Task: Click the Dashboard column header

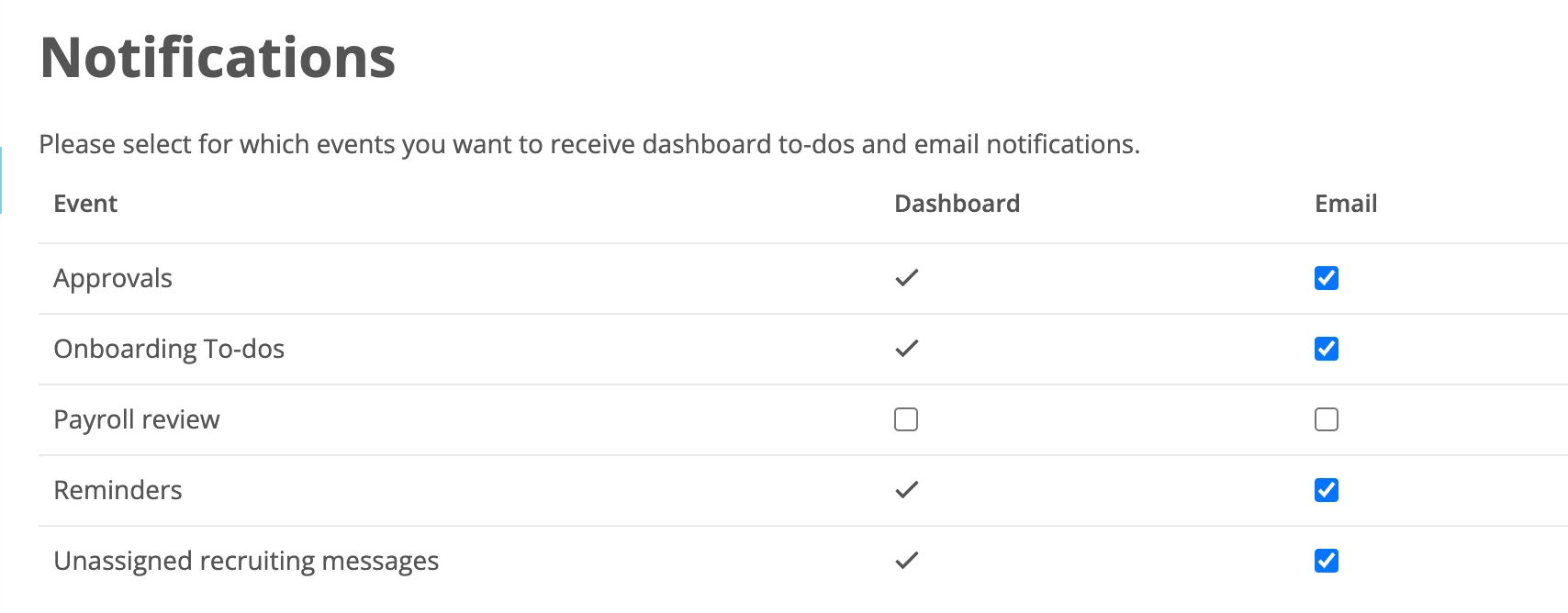Action: pyautogui.click(x=957, y=204)
